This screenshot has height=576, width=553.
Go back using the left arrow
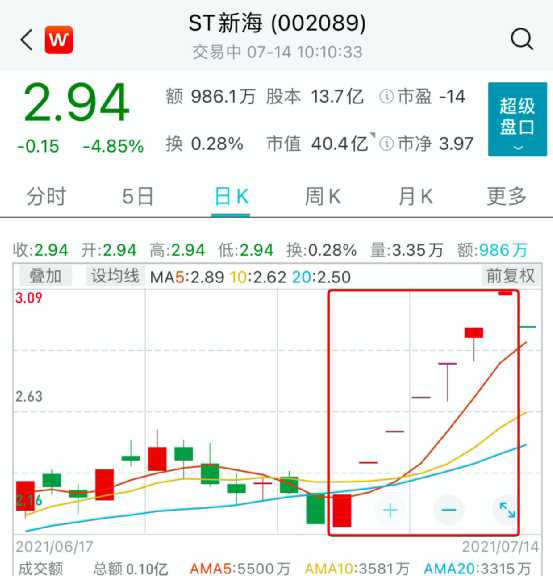point(26,40)
